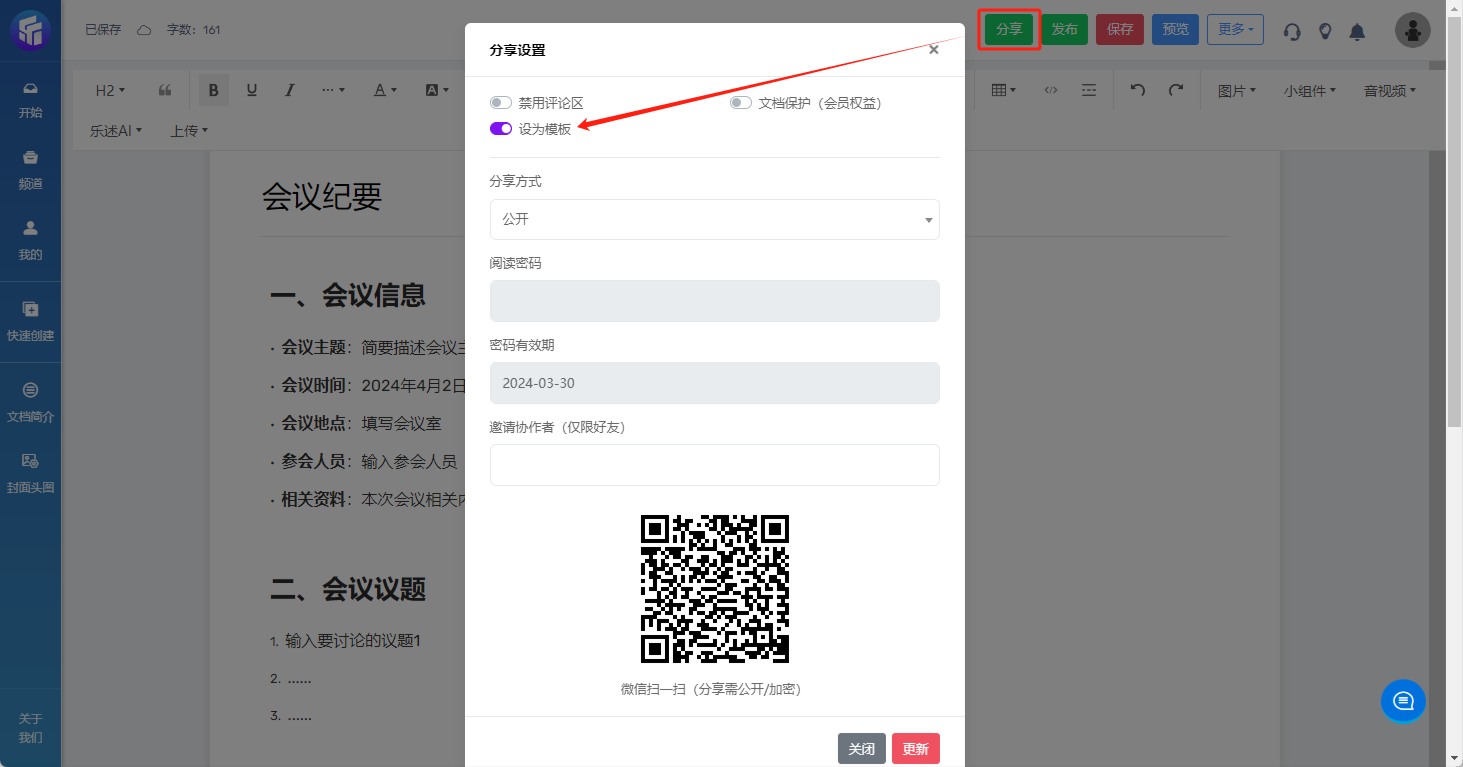This screenshot has width=1463, height=767.
Task: Open the floating chat bubble
Action: (1403, 701)
